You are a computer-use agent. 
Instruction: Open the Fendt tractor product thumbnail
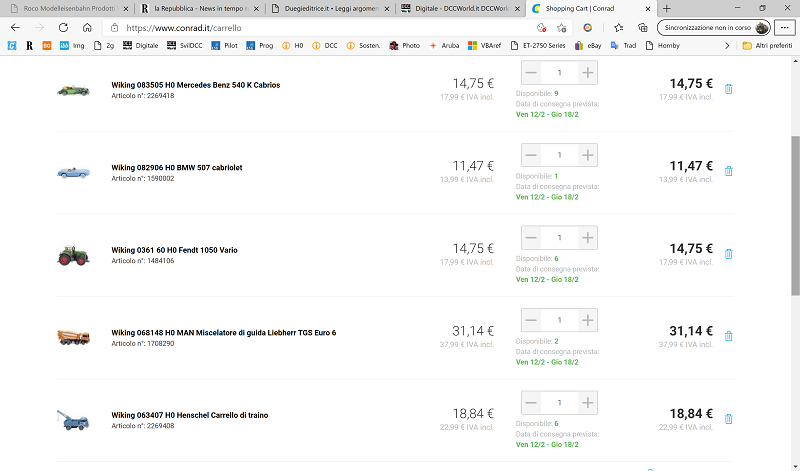click(73, 255)
